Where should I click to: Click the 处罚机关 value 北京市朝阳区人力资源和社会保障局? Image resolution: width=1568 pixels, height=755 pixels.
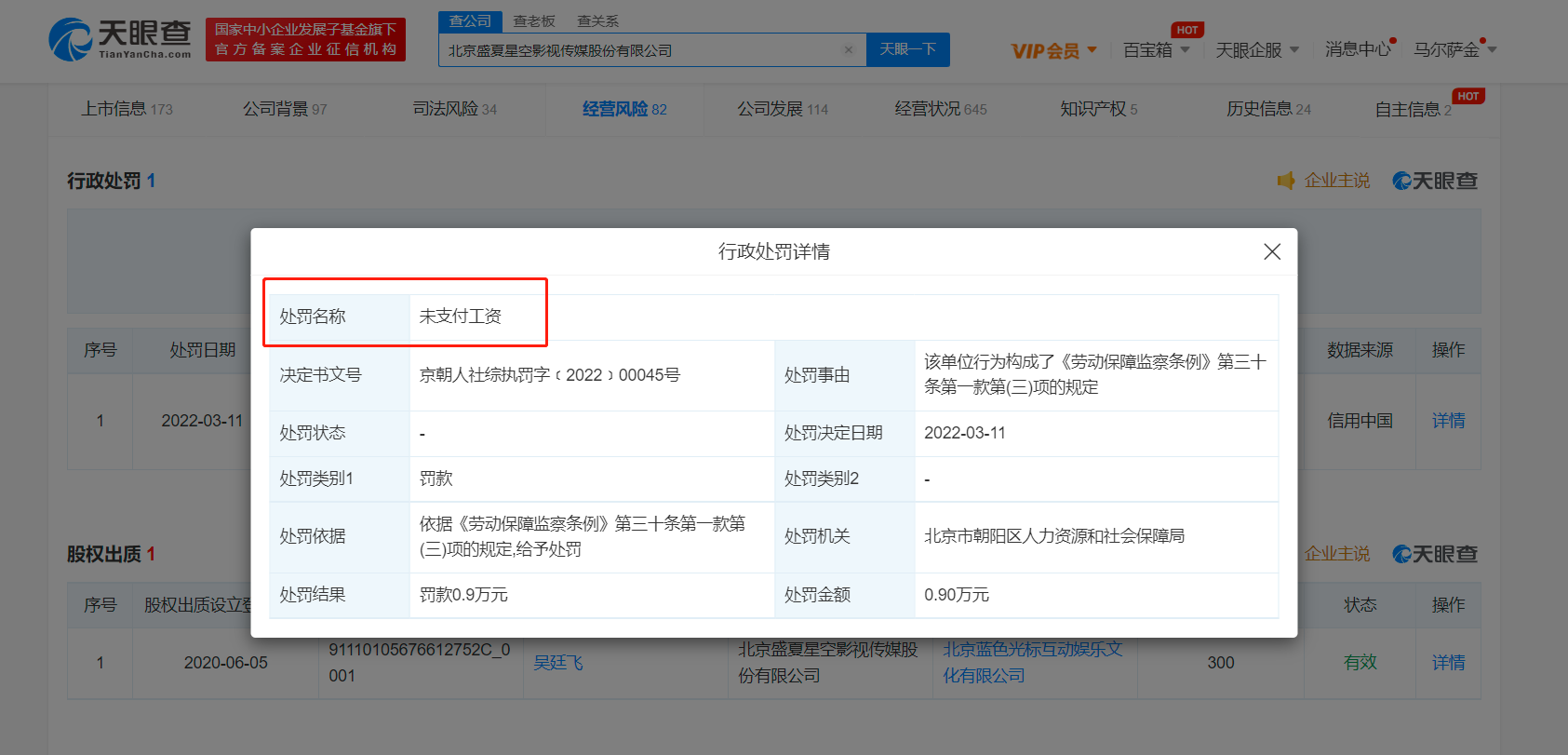click(x=1054, y=536)
